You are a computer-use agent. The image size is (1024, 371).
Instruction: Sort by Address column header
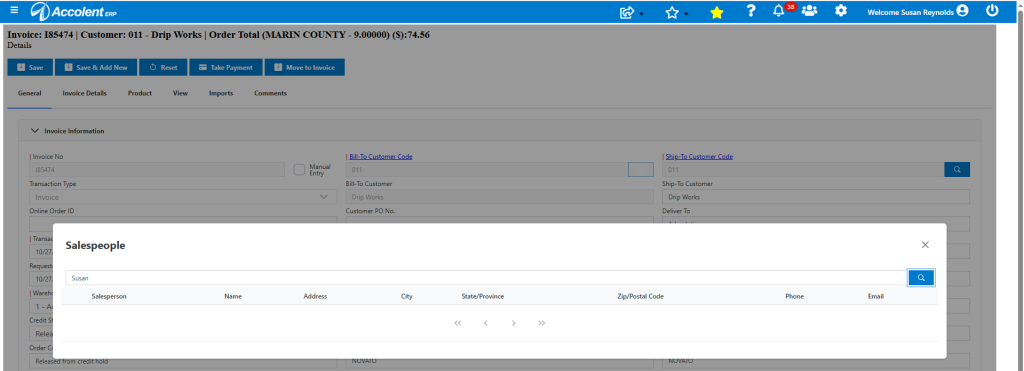coord(315,297)
